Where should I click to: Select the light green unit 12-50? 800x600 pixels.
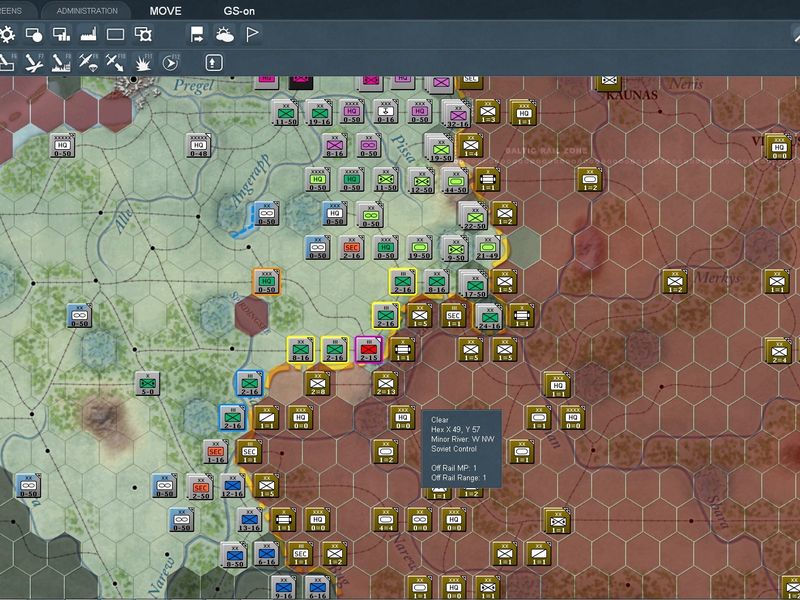(x=421, y=181)
